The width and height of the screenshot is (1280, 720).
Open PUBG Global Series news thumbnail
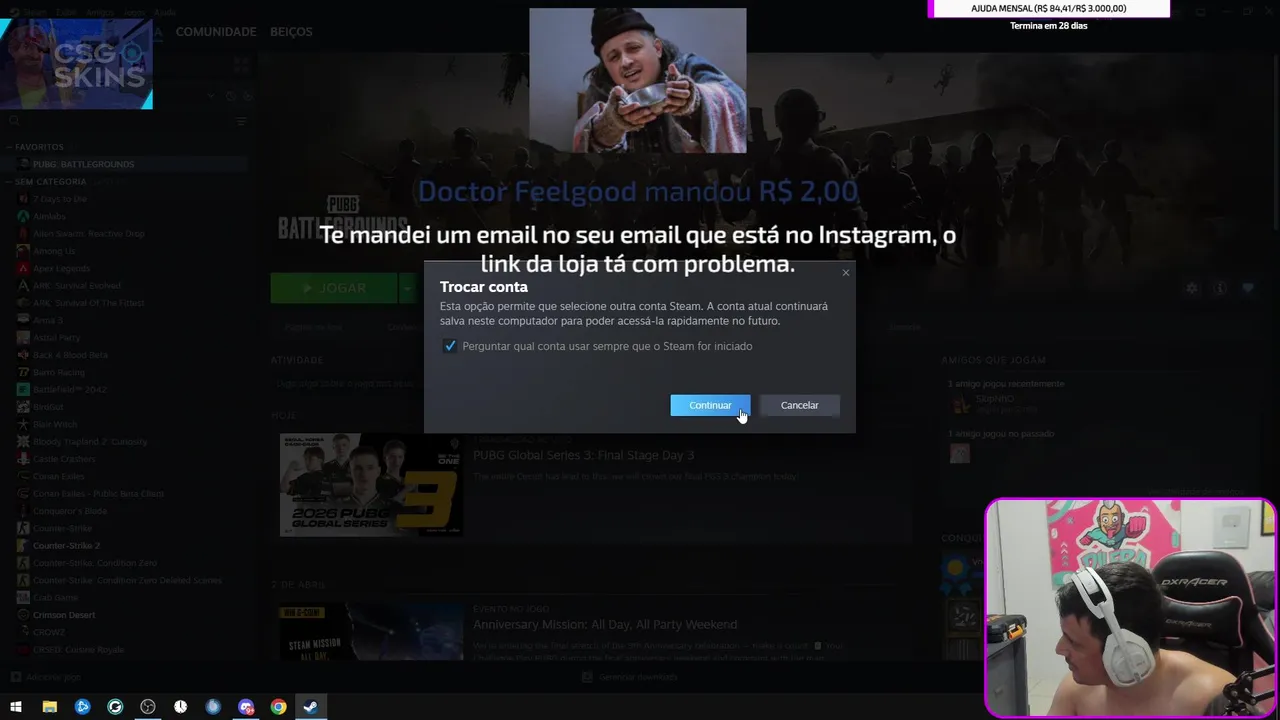(x=371, y=485)
